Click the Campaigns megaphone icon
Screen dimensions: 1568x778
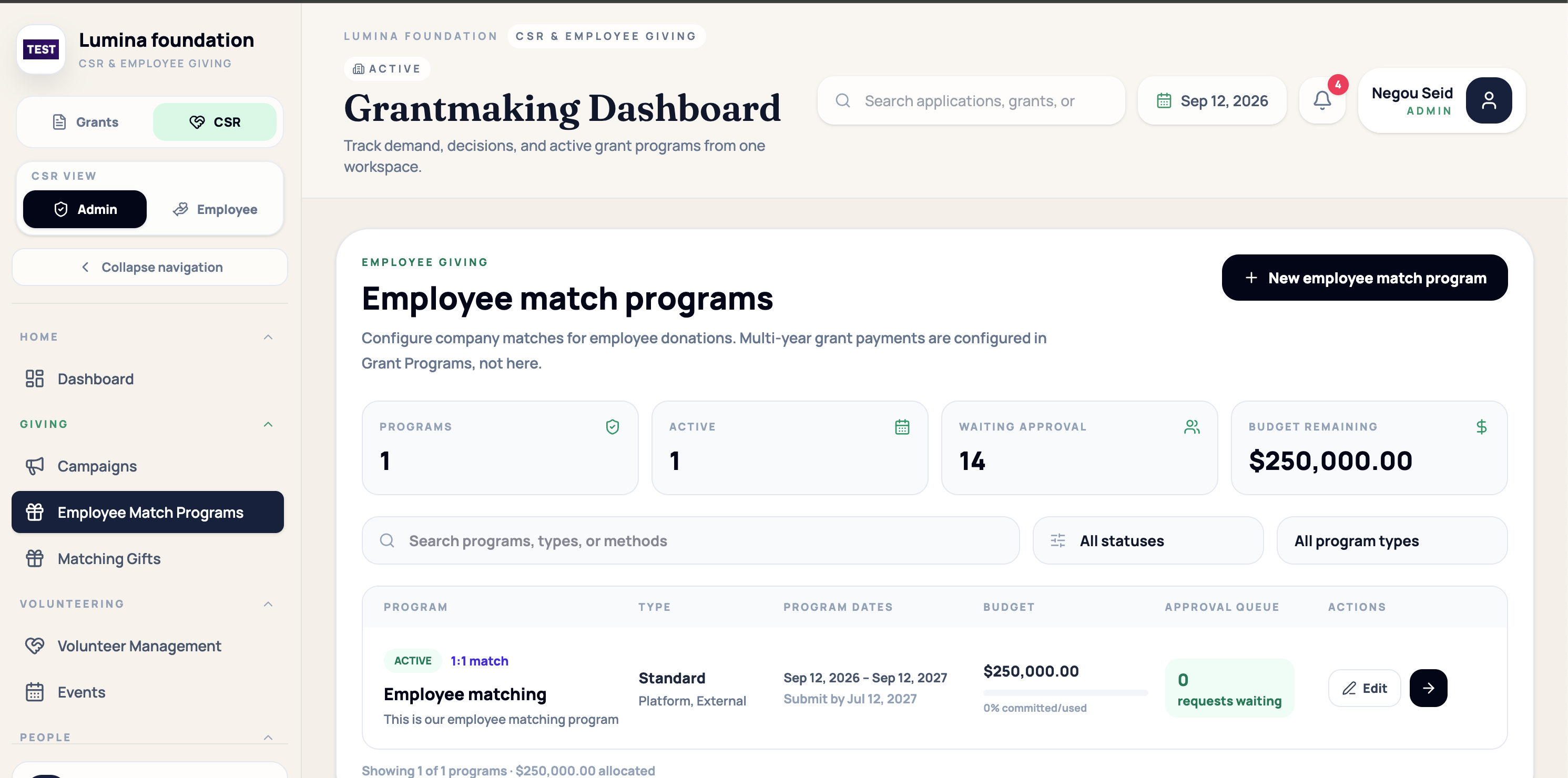(x=35, y=466)
